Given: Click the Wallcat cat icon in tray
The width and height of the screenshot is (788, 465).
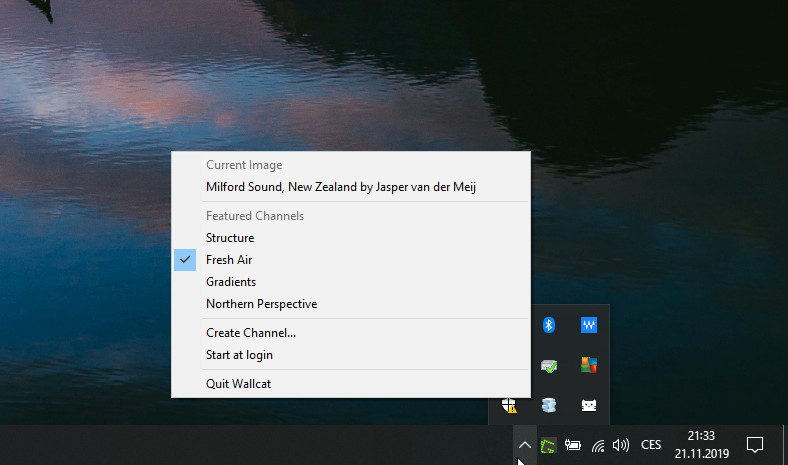Looking at the screenshot, I should tap(588, 405).
